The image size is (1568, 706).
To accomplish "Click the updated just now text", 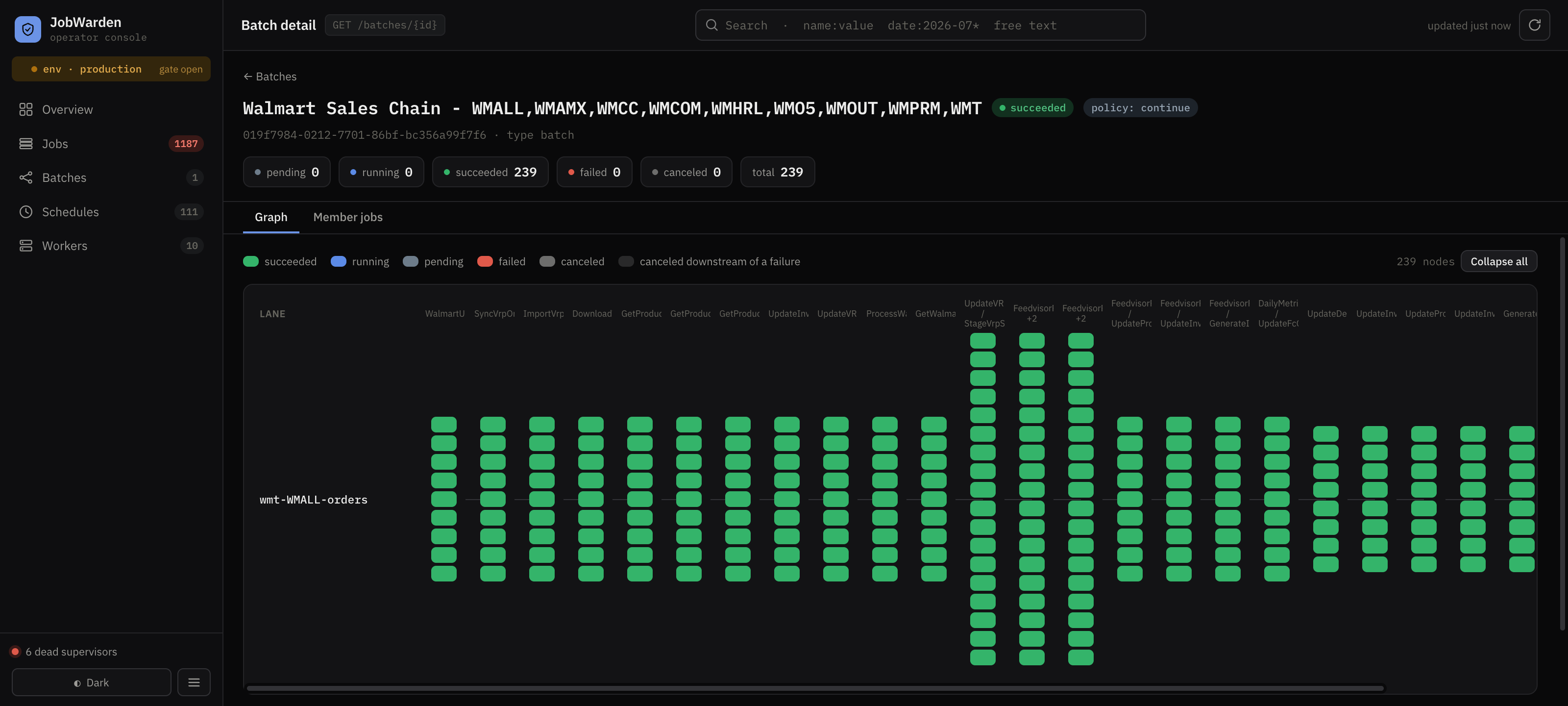I will tap(1469, 25).
